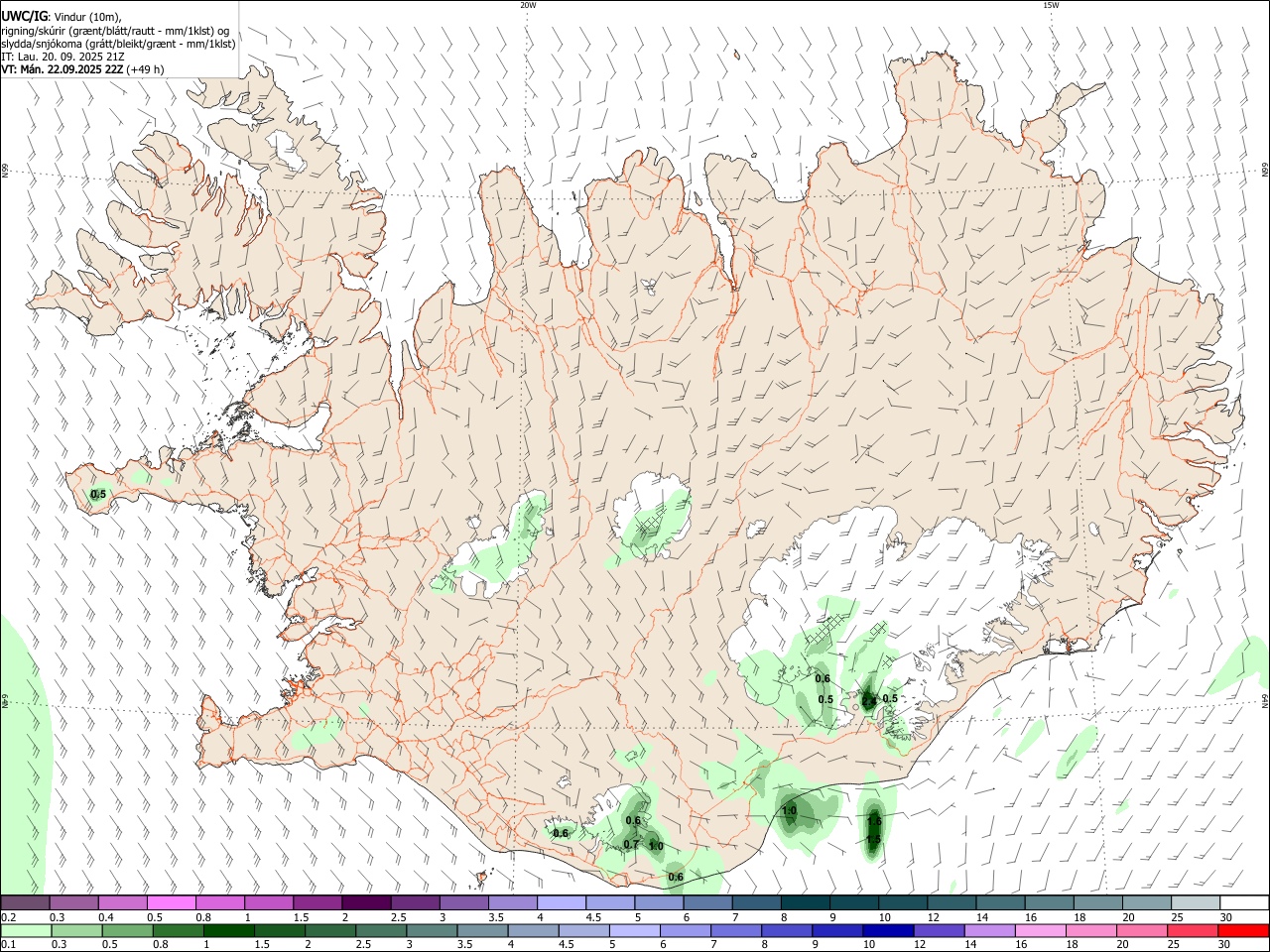The image size is (1270, 952).
Task: Select the top-row swatch between 0.2 and 0.3
Action: [25, 902]
